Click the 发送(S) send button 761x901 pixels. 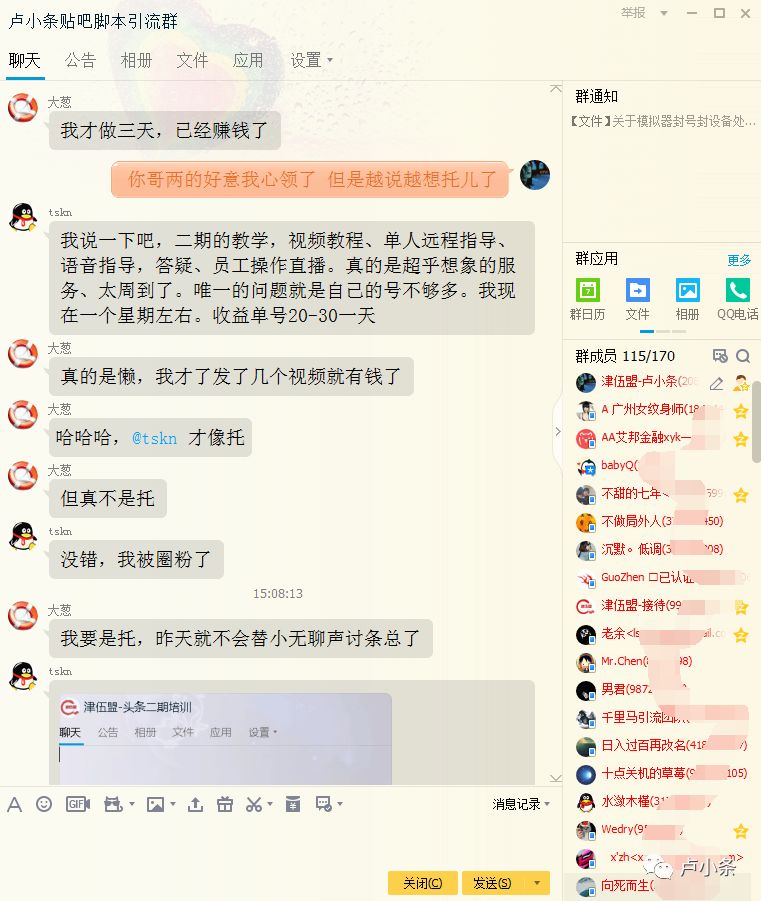pyautogui.click(x=493, y=883)
